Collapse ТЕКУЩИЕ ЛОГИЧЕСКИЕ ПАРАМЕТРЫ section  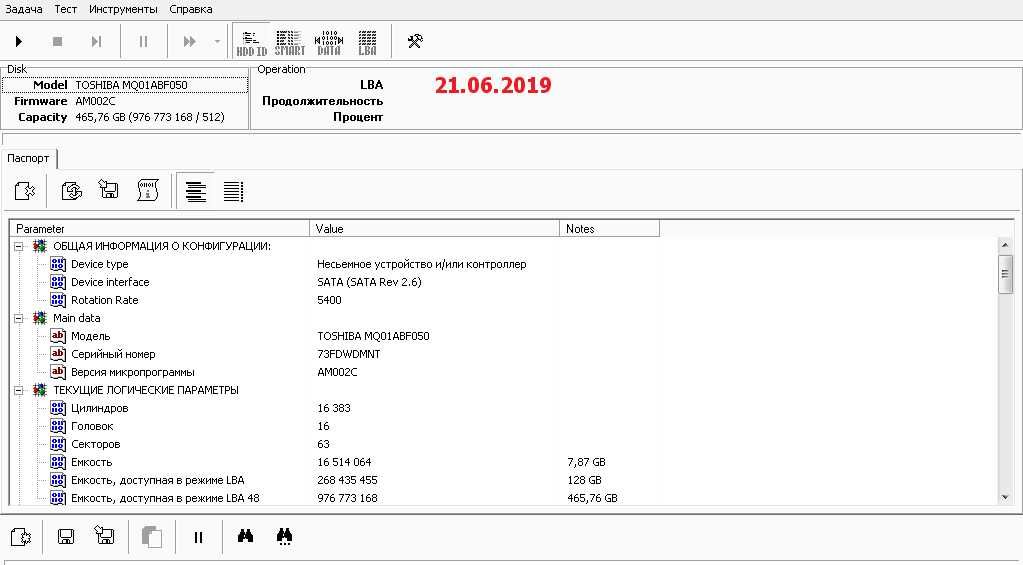(19, 390)
